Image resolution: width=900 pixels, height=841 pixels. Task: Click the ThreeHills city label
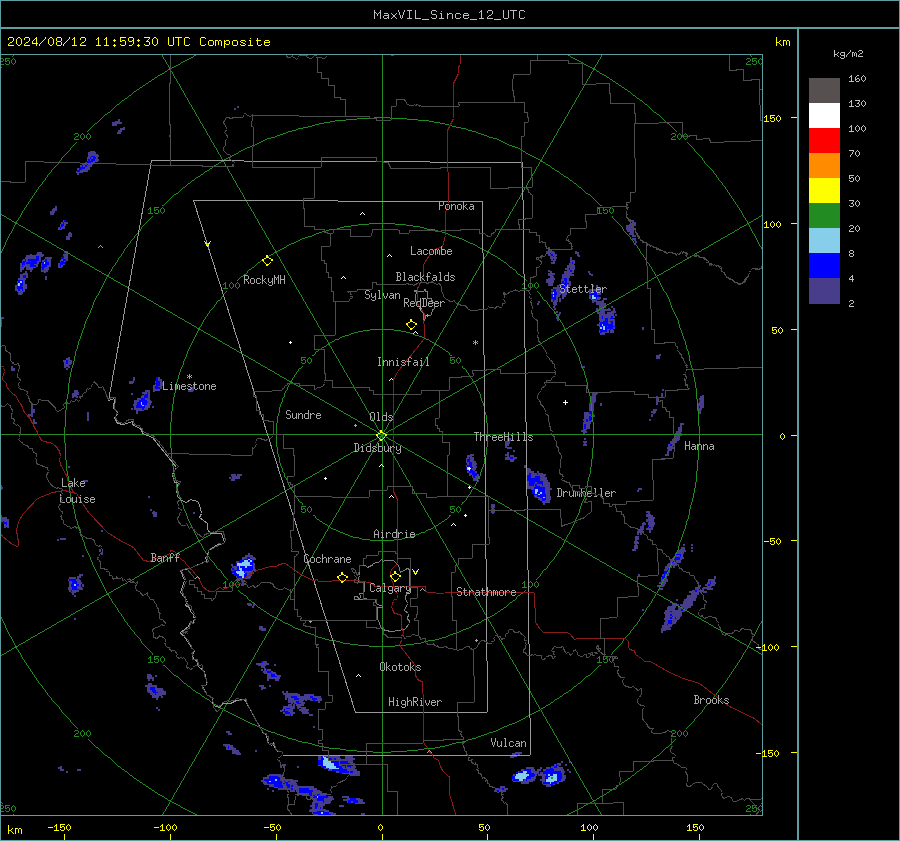[x=503, y=437]
